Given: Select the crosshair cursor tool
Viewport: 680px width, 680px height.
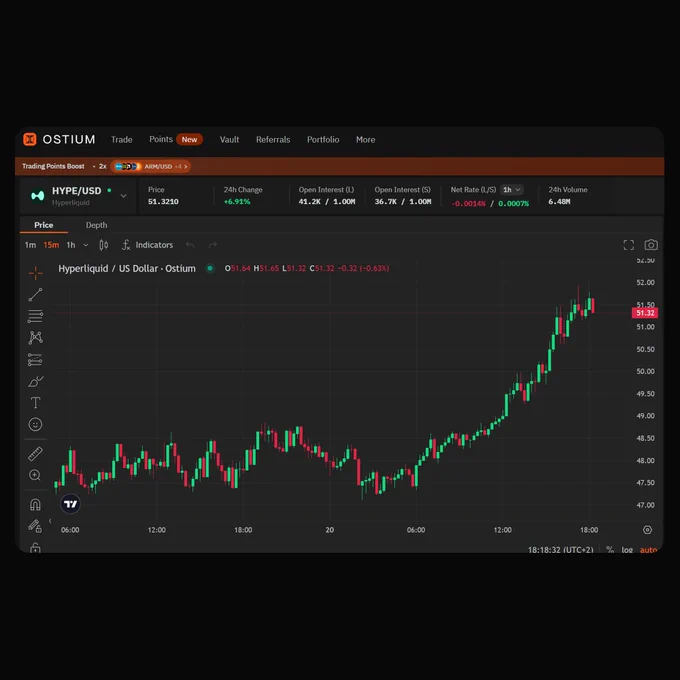Looking at the screenshot, I should [x=36, y=273].
